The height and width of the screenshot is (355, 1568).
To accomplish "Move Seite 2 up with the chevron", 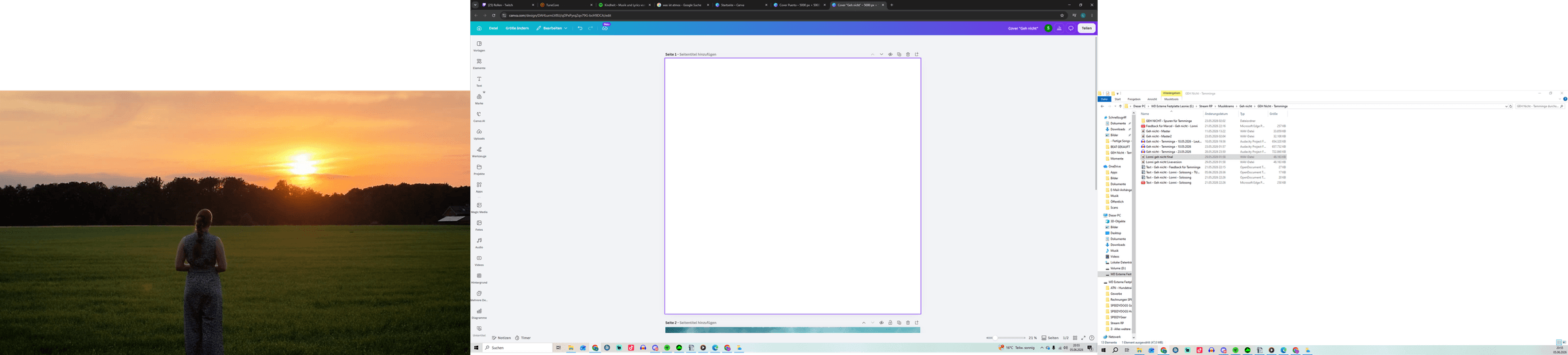I will coord(863,322).
